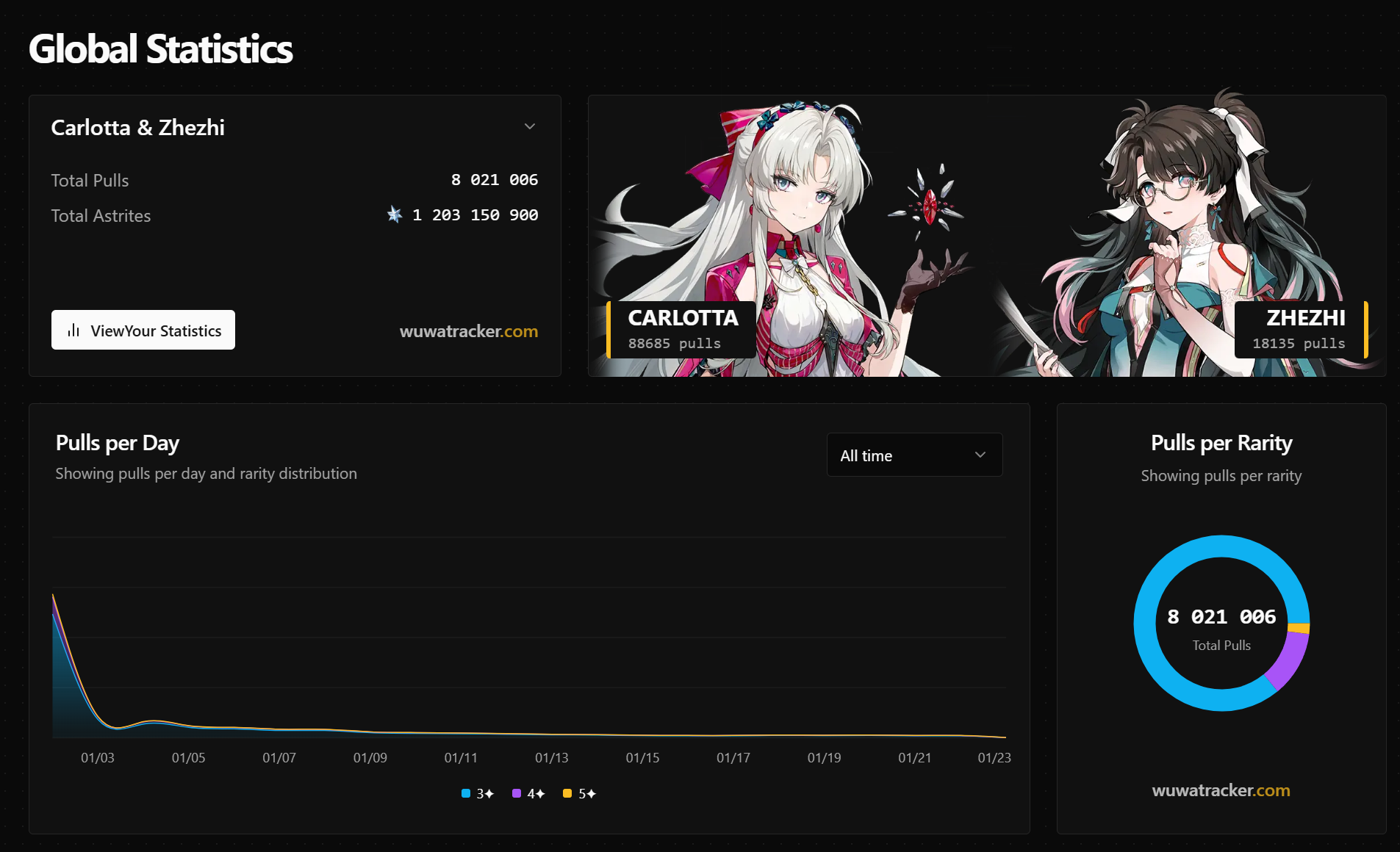Open wuwatracker.com link under rarity chart

pos(1221,790)
